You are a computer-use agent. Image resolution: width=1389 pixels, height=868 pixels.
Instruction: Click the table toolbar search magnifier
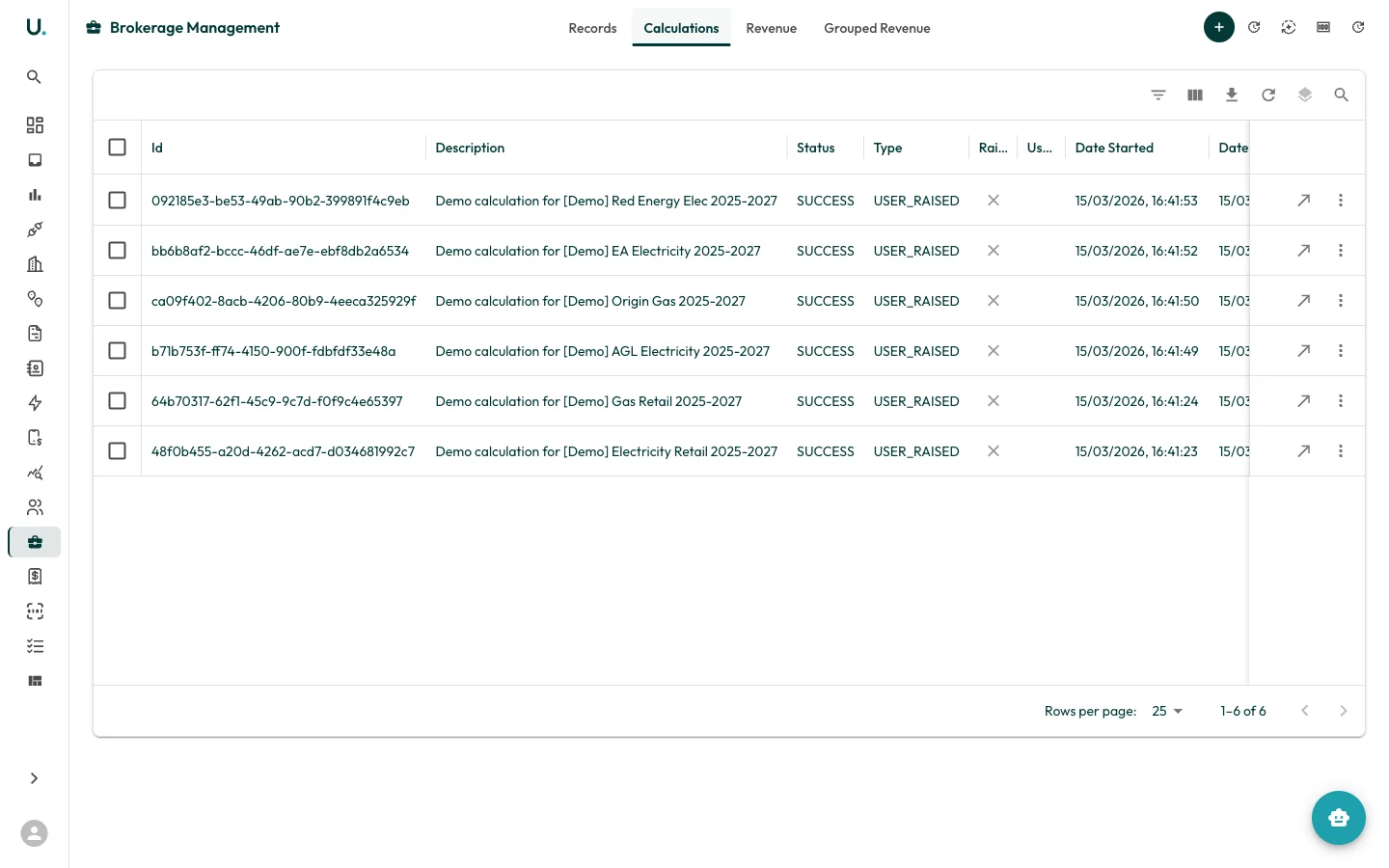tap(1342, 95)
